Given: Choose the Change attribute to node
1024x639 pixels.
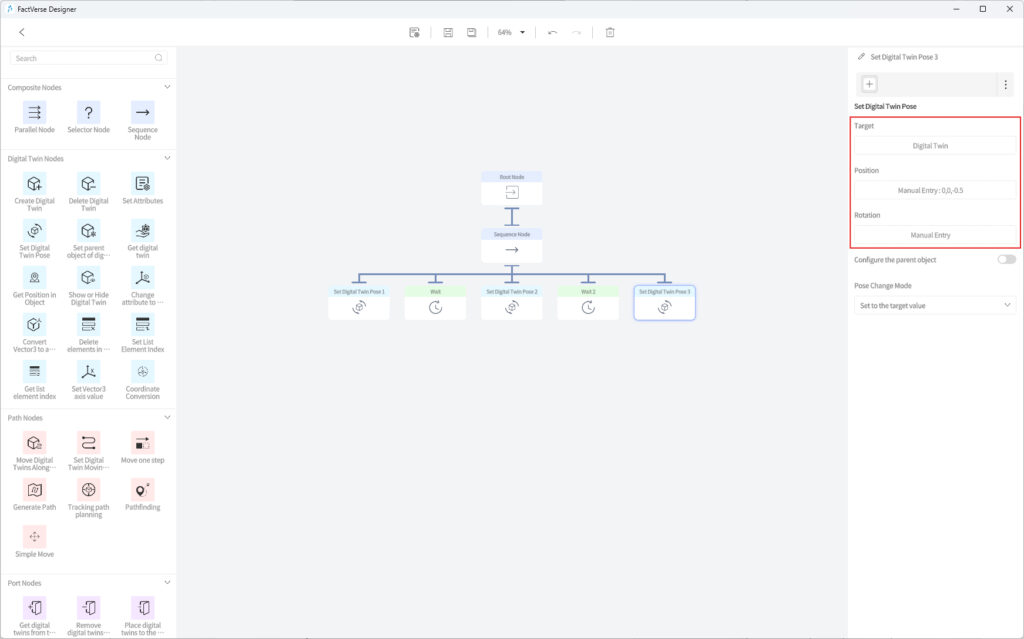Looking at the screenshot, I should 142,278.
